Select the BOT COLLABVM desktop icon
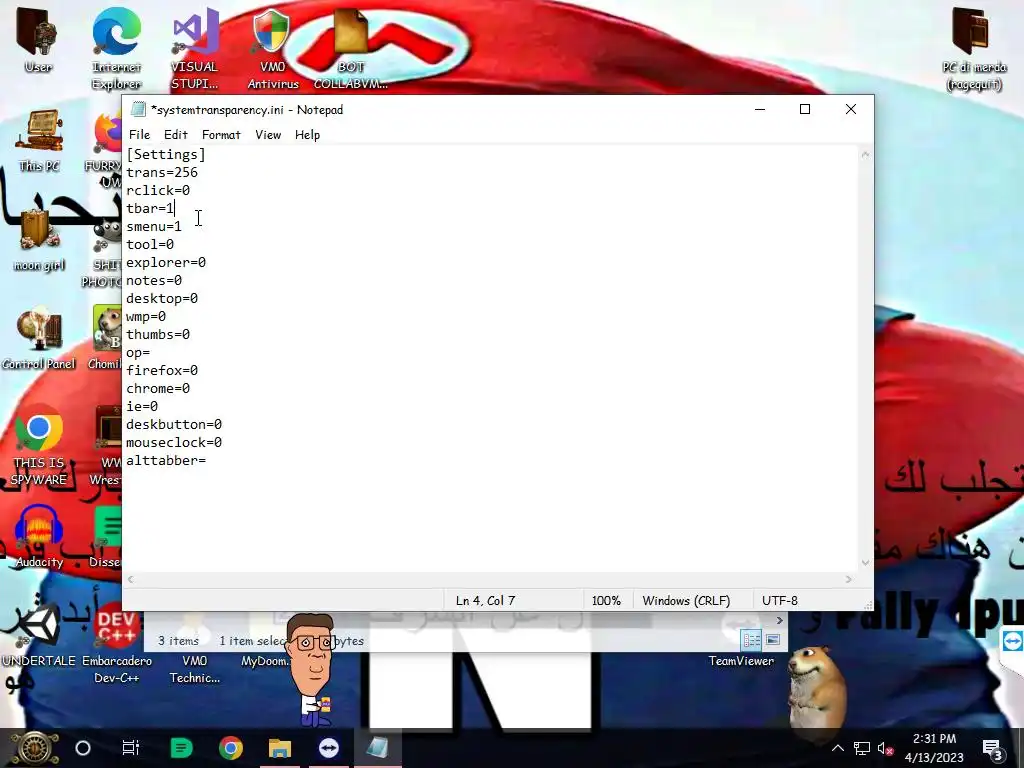Viewport: 1024px width, 768px height. pos(351,48)
